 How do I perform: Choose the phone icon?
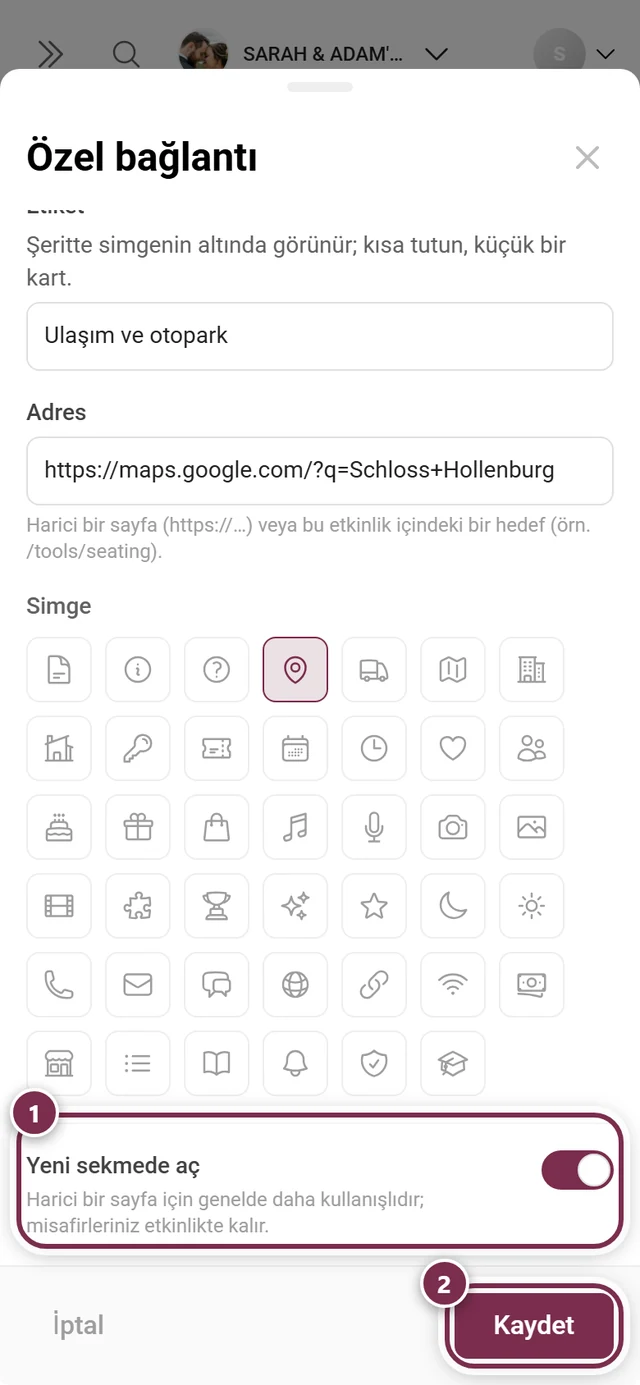pyautogui.click(x=59, y=985)
